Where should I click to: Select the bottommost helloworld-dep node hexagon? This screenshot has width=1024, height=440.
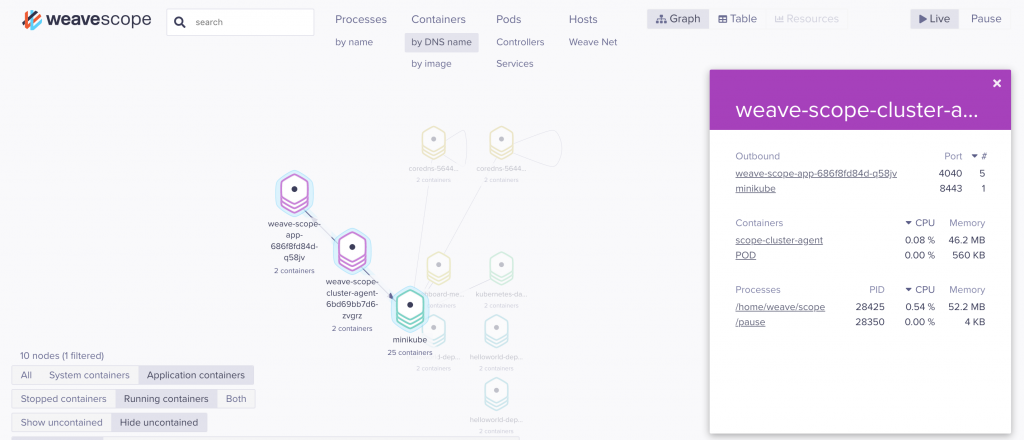496,394
